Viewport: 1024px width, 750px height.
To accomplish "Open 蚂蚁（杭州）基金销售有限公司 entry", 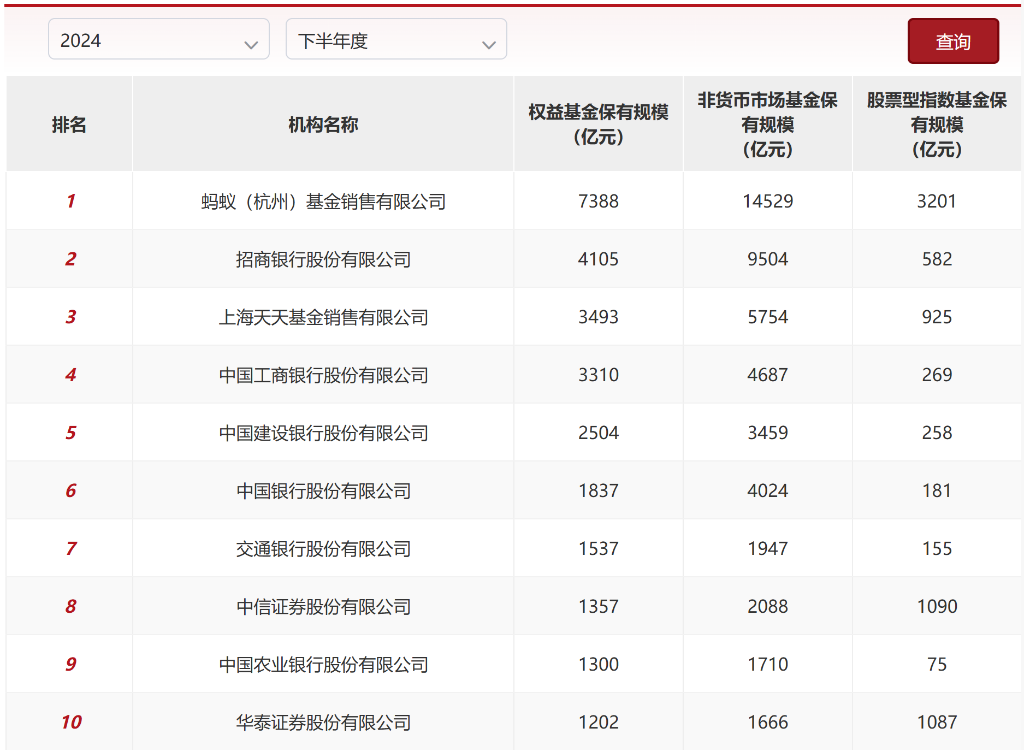I will [x=321, y=201].
